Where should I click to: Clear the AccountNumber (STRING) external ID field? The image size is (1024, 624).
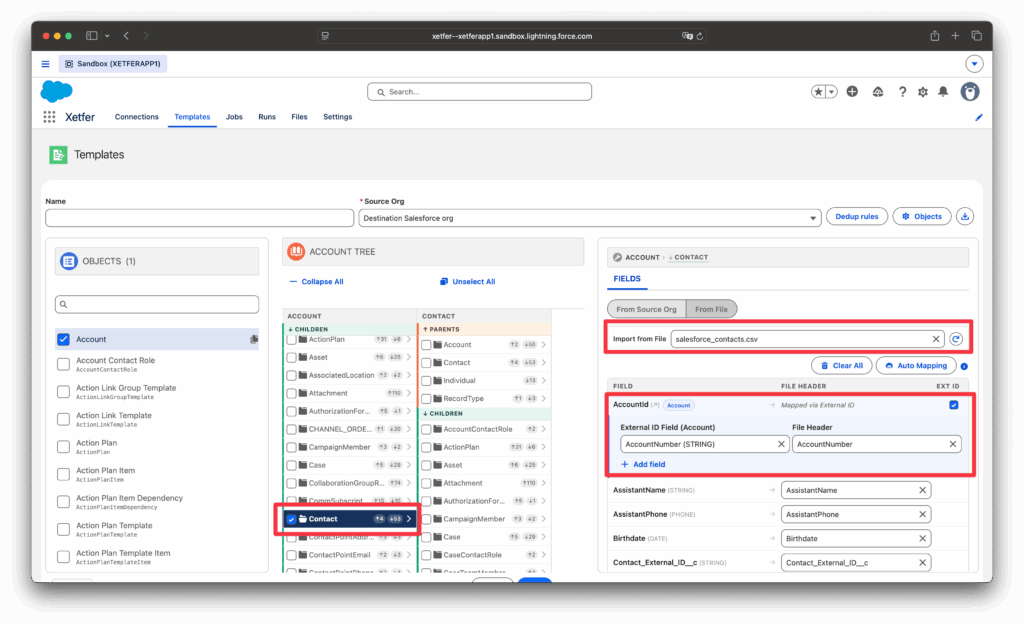coord(781,444)
